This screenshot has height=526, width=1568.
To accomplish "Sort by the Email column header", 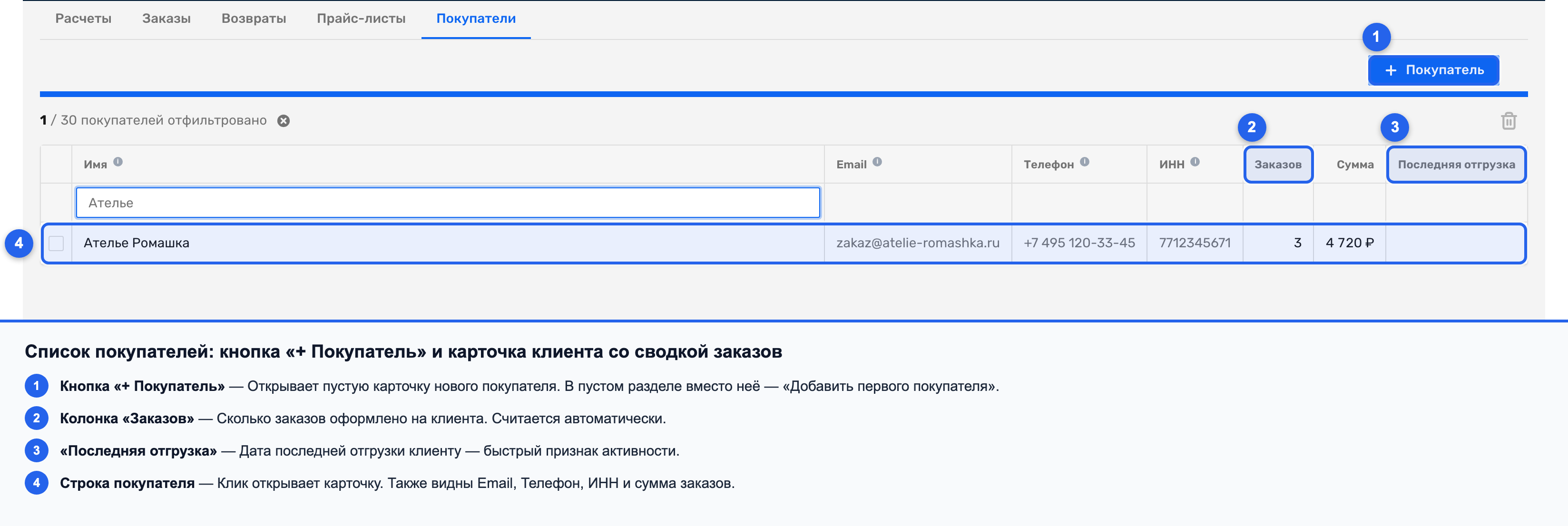I will coord(851,165).
